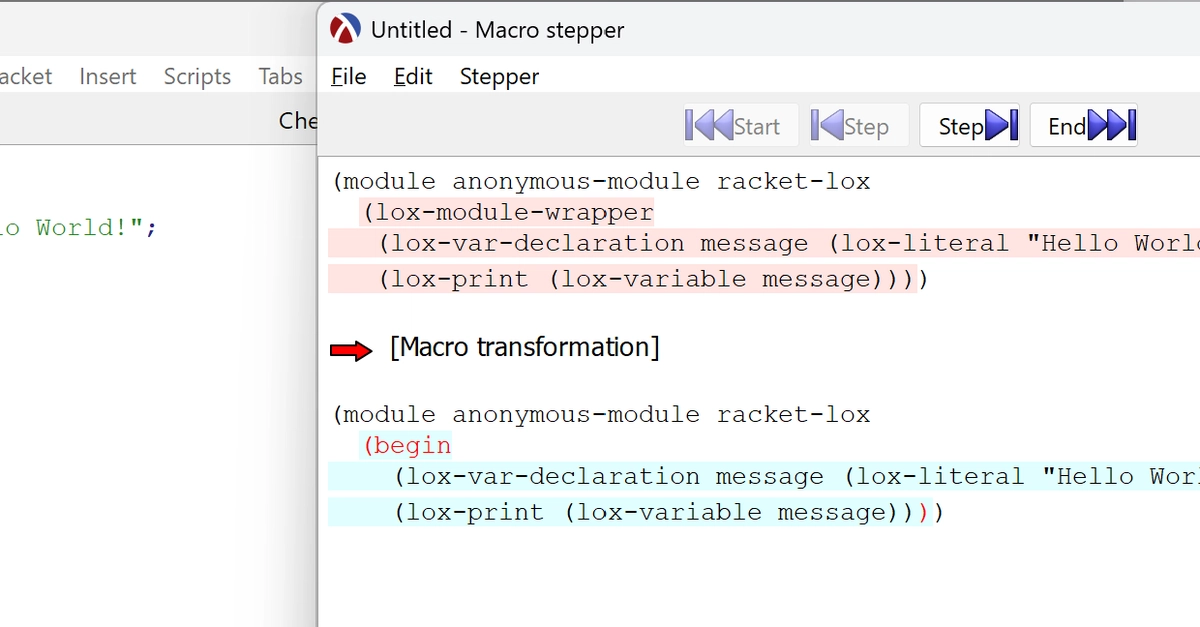Click the Untitled - Macro stepper window title
Screen dimensions: 1200x627
(x=497, y=30)
